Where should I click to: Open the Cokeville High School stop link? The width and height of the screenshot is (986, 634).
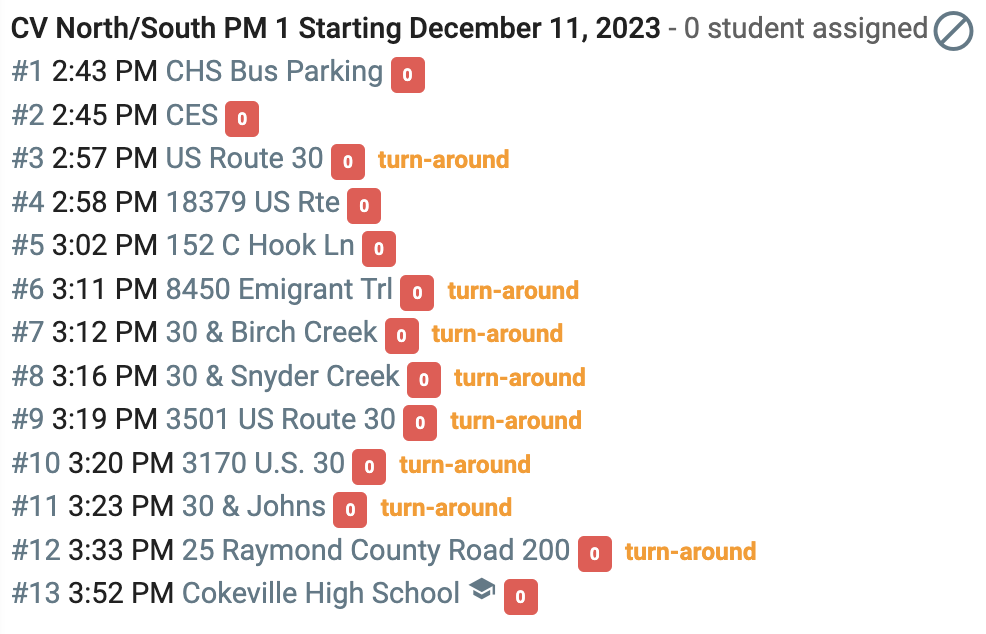point(321,593)
